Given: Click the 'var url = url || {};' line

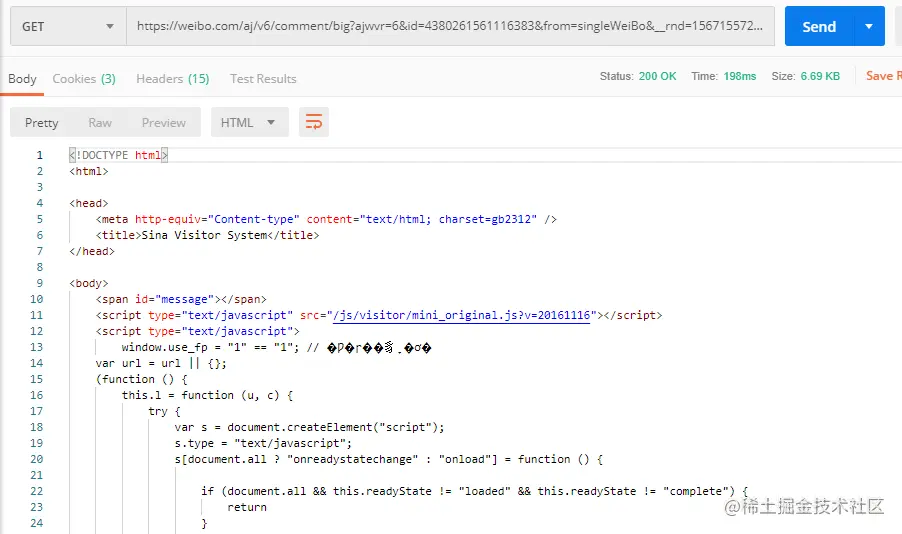Looking at the screenshot, I should tap(161, 364).
